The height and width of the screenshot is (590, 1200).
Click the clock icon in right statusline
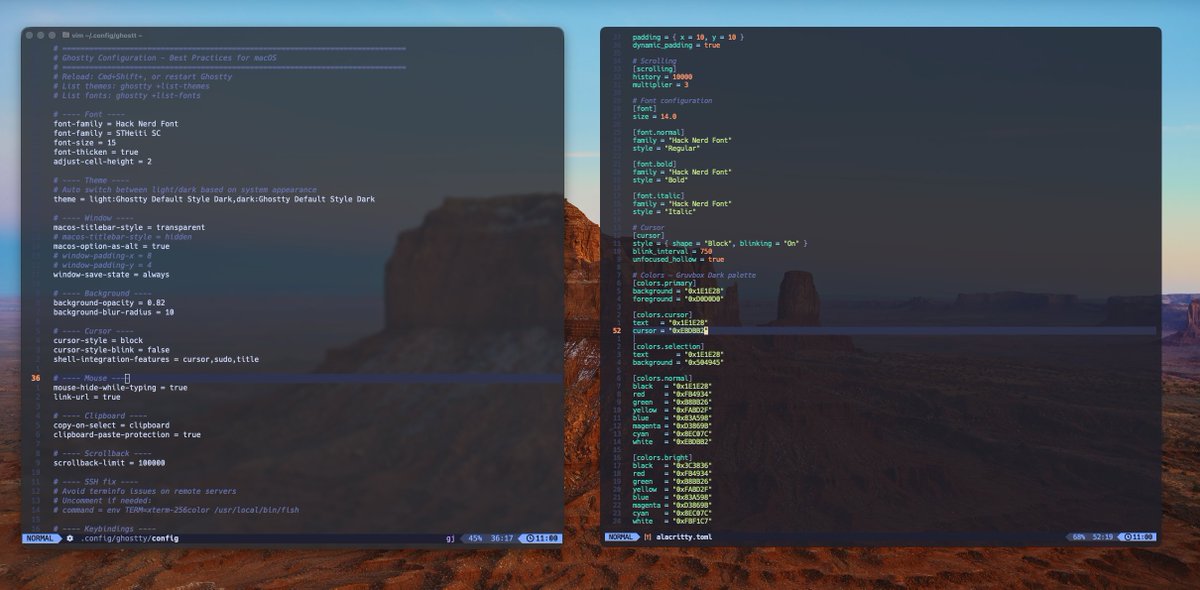click(x=1127, y=537)
